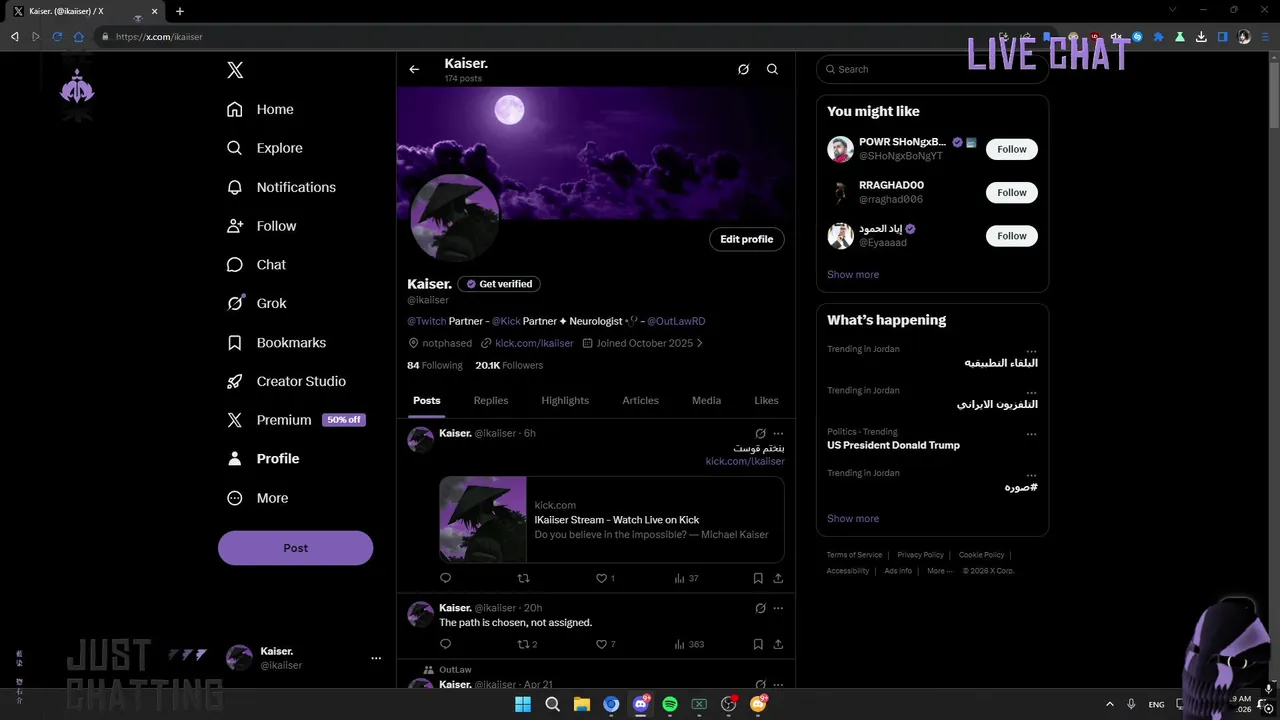Open browser extensions puzzle icon
Screen dimensions: 1280x720
click(1159, 37)
